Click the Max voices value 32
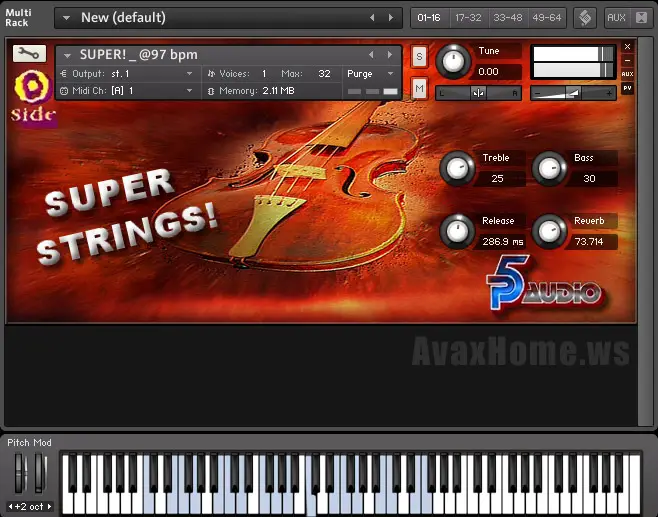 point(324,74)
